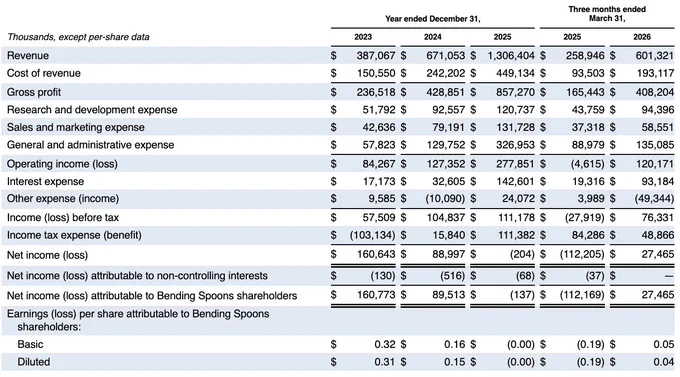Click the Basic earnings per share label
680x377 pixels.
point(30,344)
